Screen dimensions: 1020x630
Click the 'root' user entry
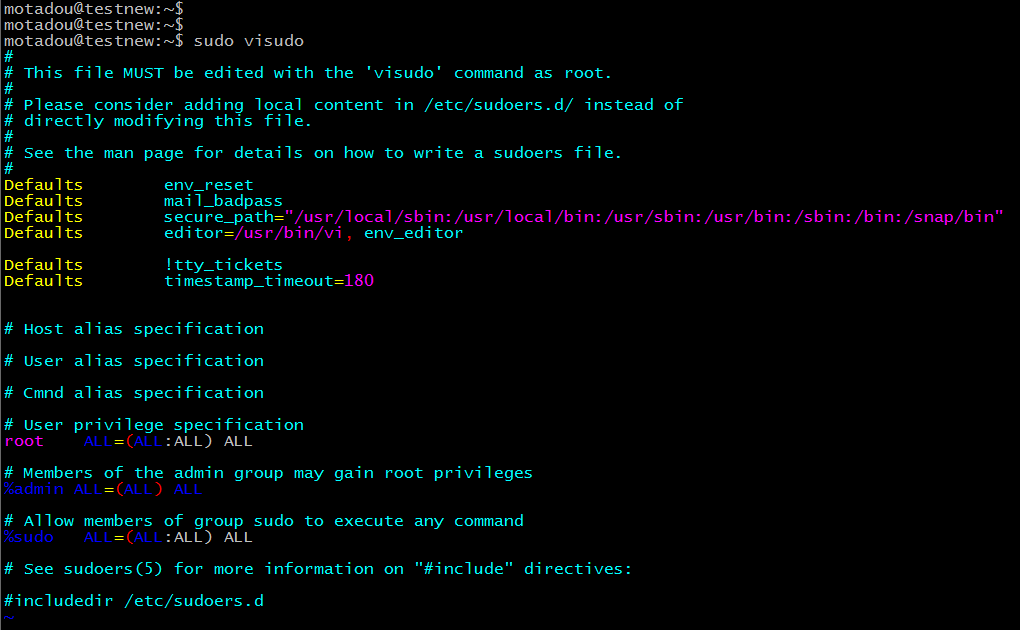pyautogui.click(x=24, y=441)
